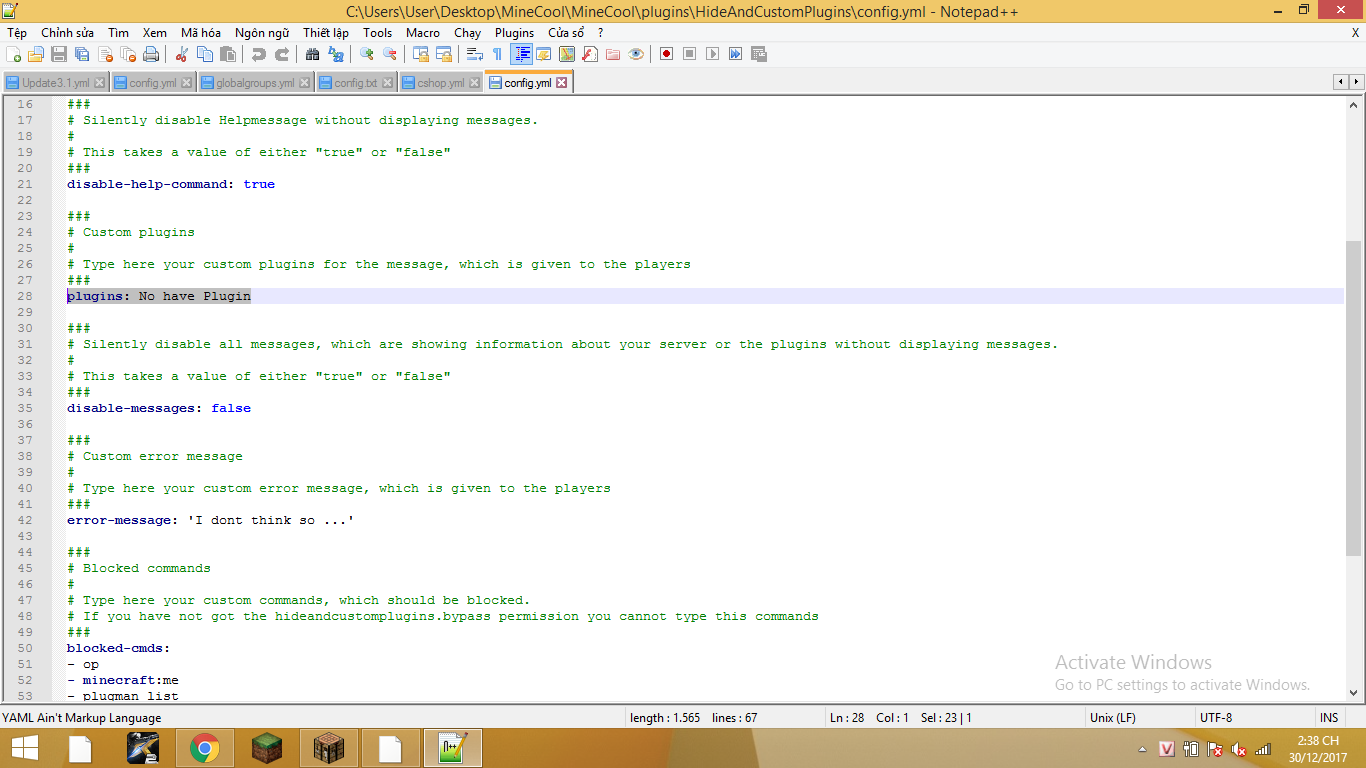
Task: Place the cursor on the 'disable-help-command: true' line
Action: click(x=171, y=184)
